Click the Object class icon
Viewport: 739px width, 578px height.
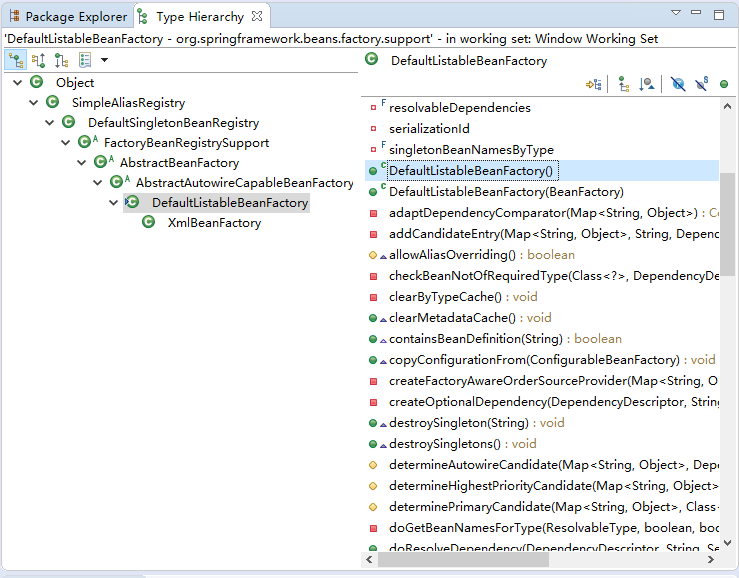click(x=36, y=82)
